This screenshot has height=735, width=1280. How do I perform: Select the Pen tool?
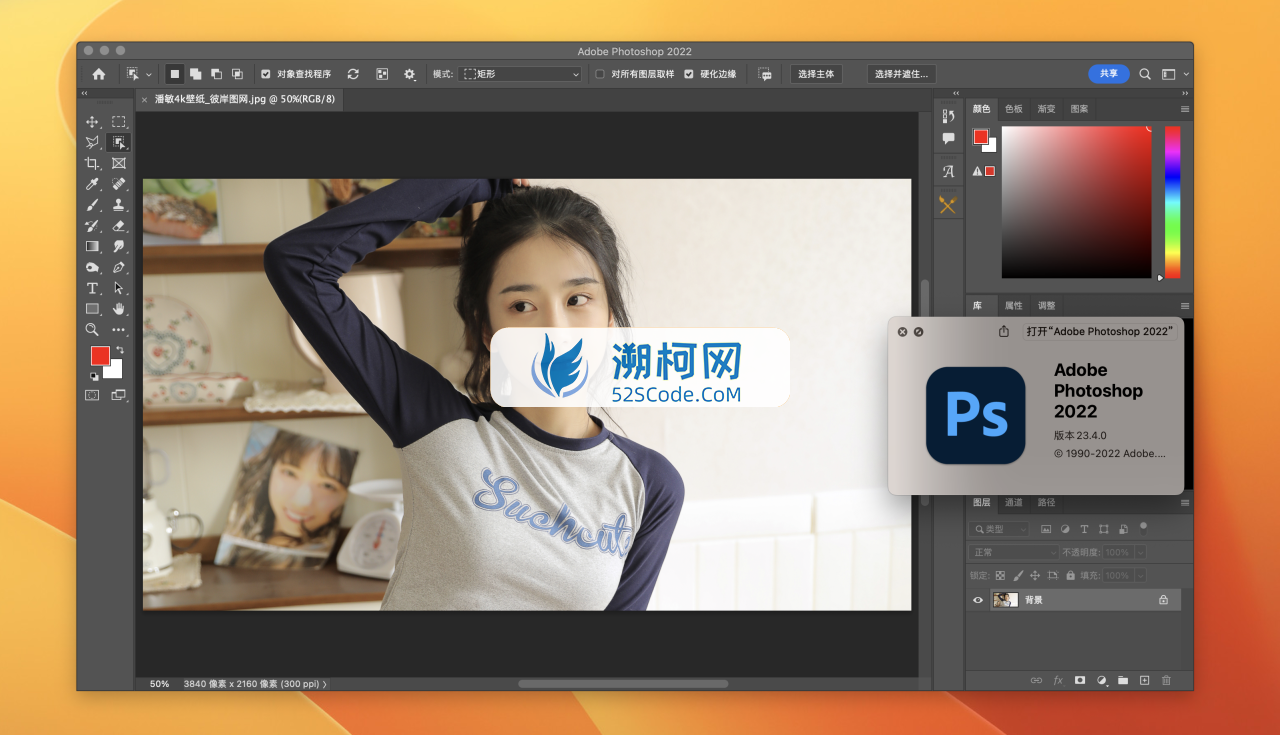click(x=119, y=267)
